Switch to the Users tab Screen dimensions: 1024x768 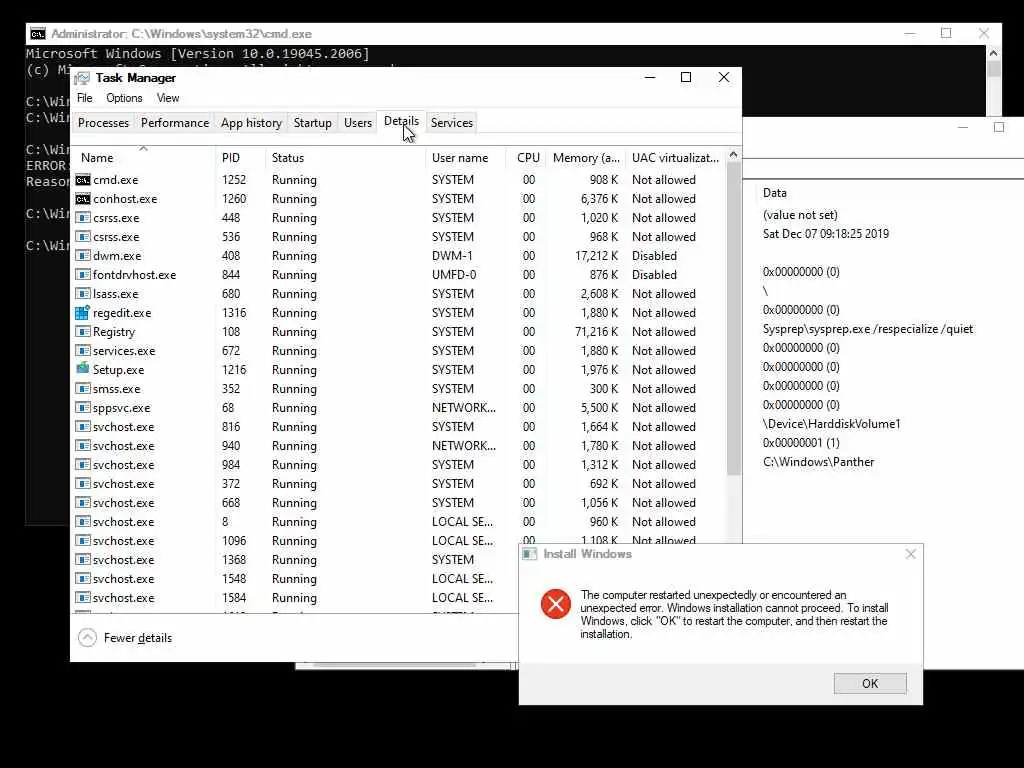tap(358, 123)
